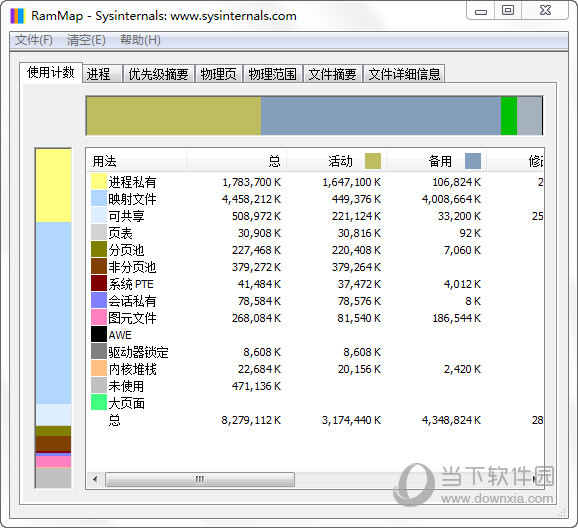Maximize the RamMap window
This screenshot has width=578, height=528.
[x=508, y=10]
